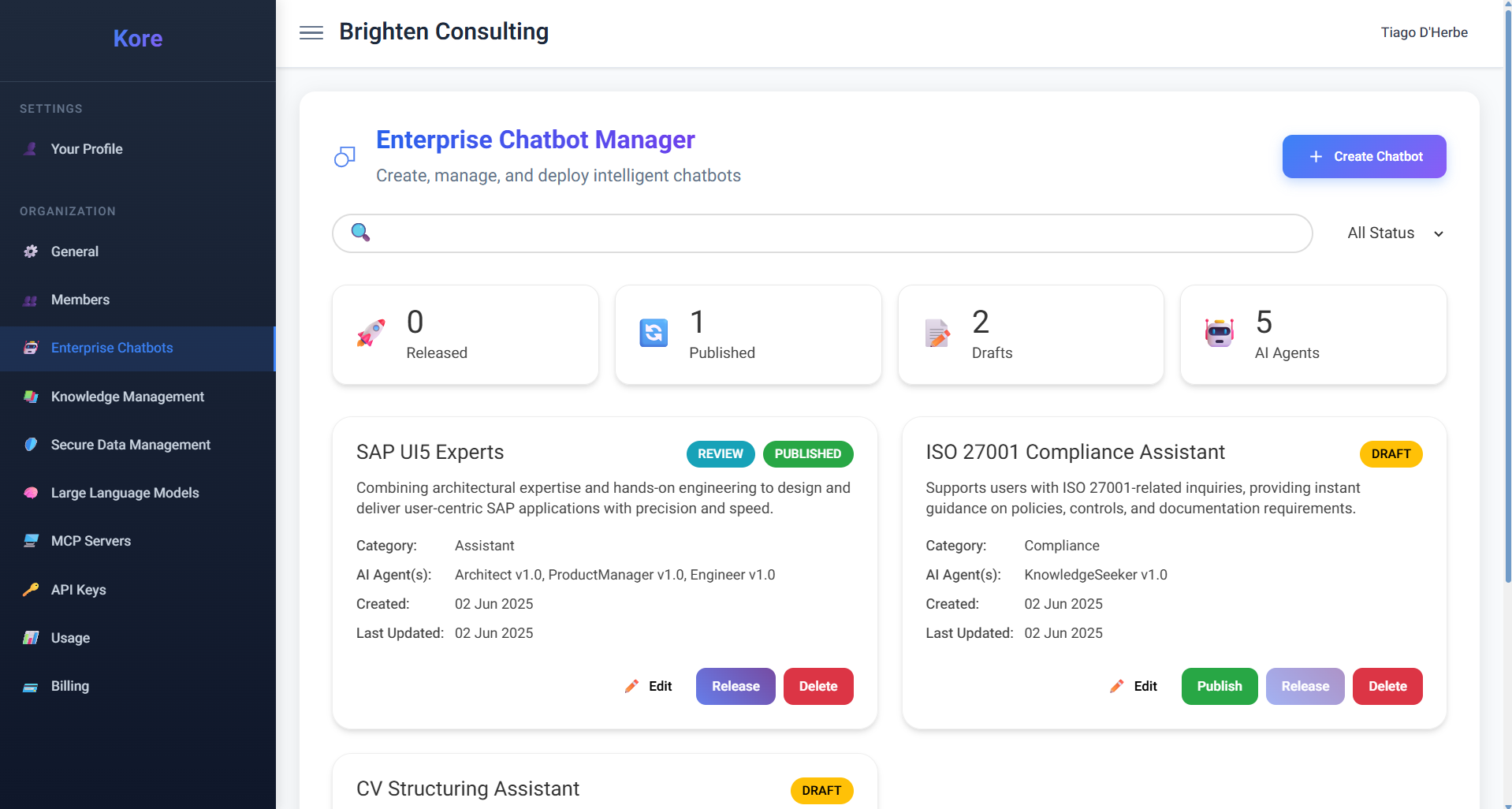
Task: Click the robot icon on AI Agents card
Action: coord(1220,334)
